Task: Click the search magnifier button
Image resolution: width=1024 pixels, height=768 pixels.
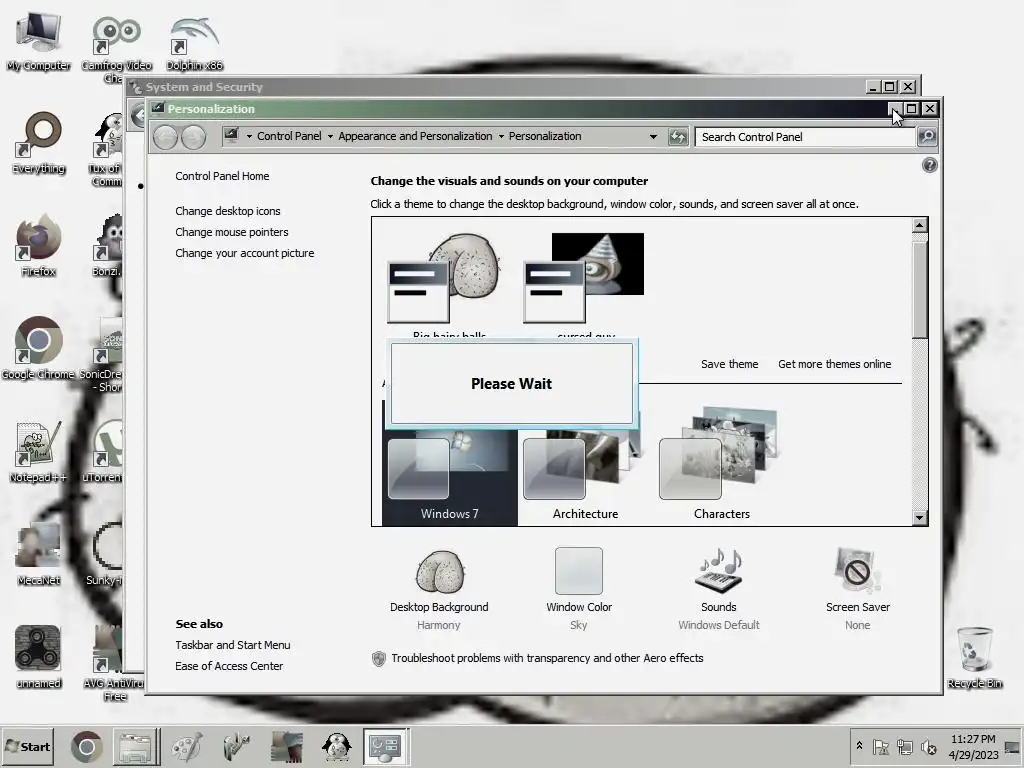Action: [x=927, y=136]
